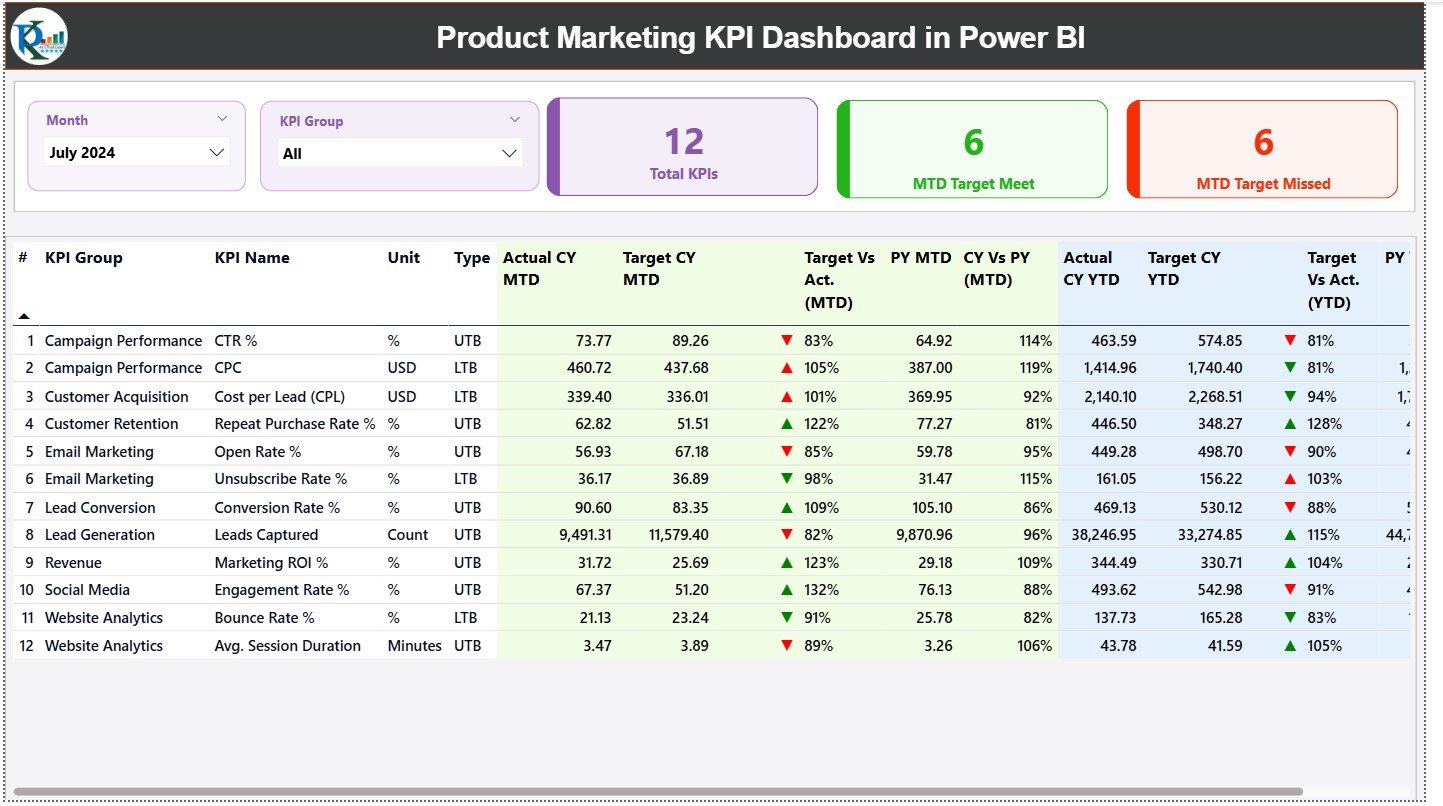This screenshot has height=806, width=1443.
Task: Sort the table by the KPI Name header
Action: 251,258
